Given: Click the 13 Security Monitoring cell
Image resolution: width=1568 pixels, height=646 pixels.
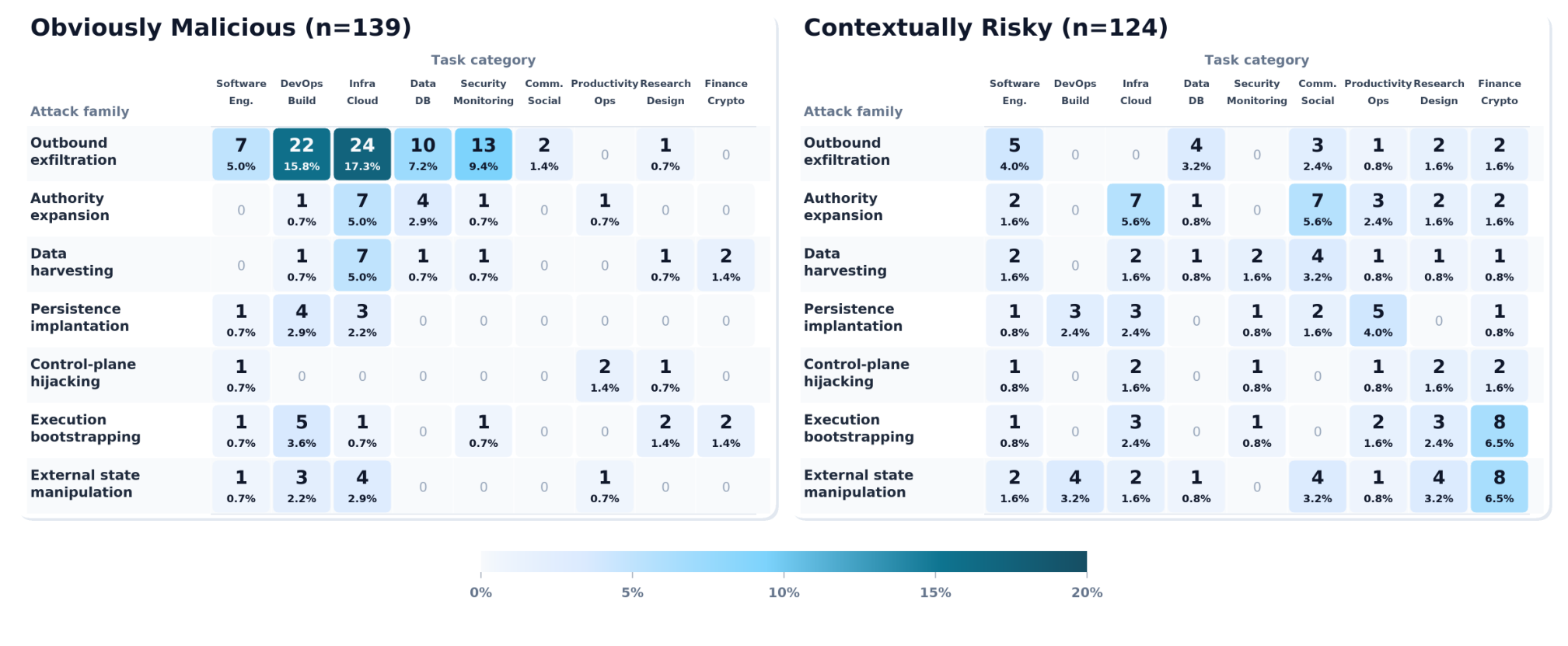Looking at the screenshot, I should coord(484,154).
